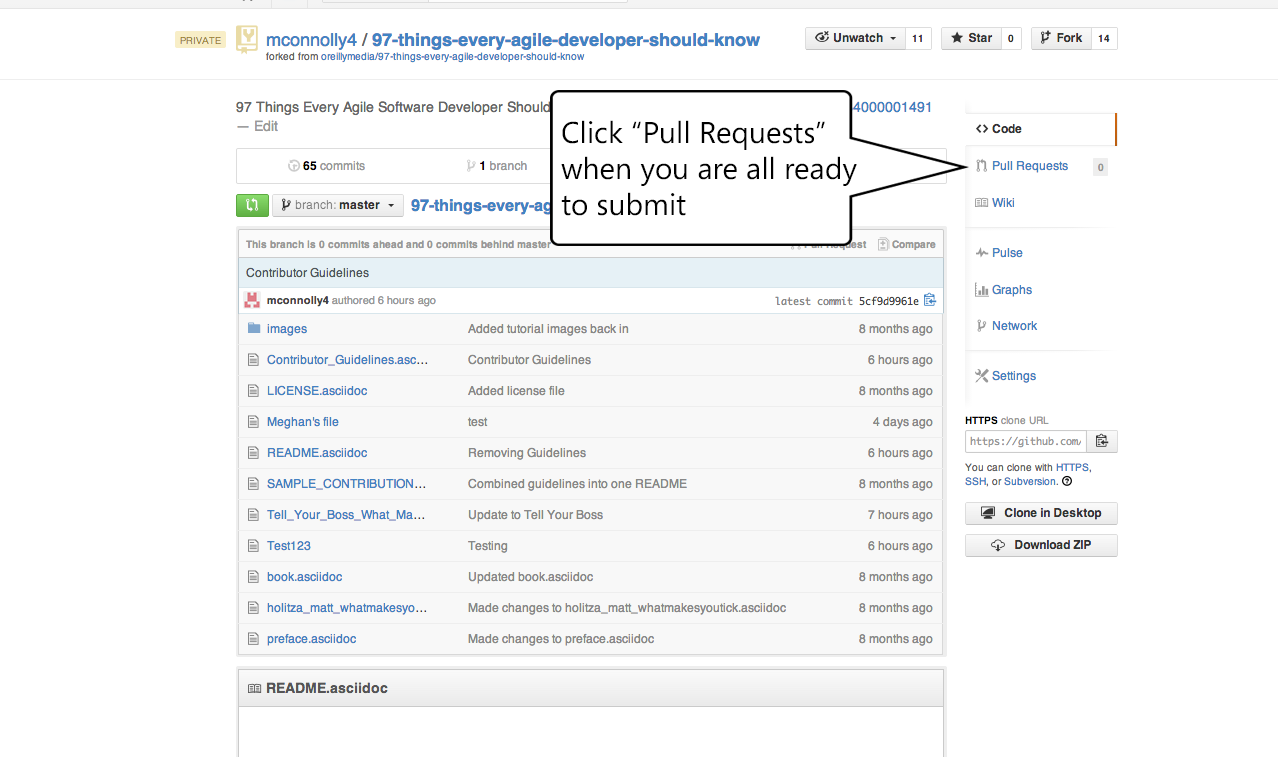Viewport: 1278px width, 757px height.
Task: Click the 4 days ago timestamp
Action: coord(902,422)
